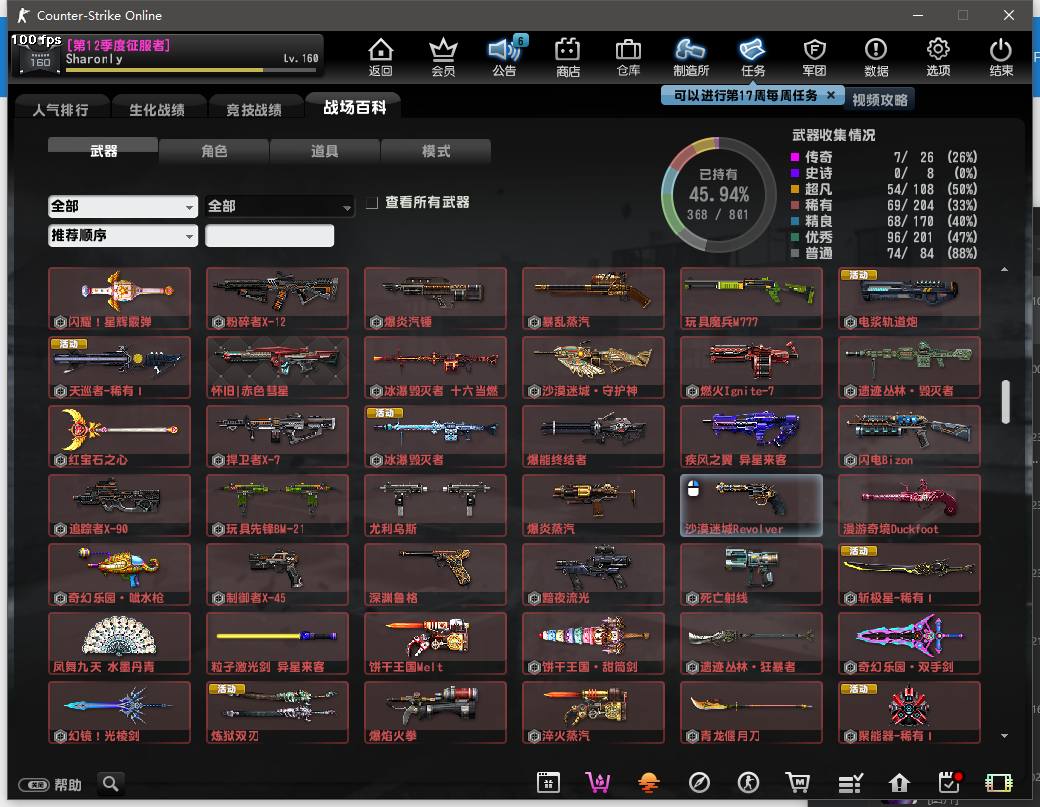Image resolution: width=1040 pixels, height=807 pixels.
Task: Expand the first 全部 category dropdown
Action: pyautogui.click(x=123, y=206)
